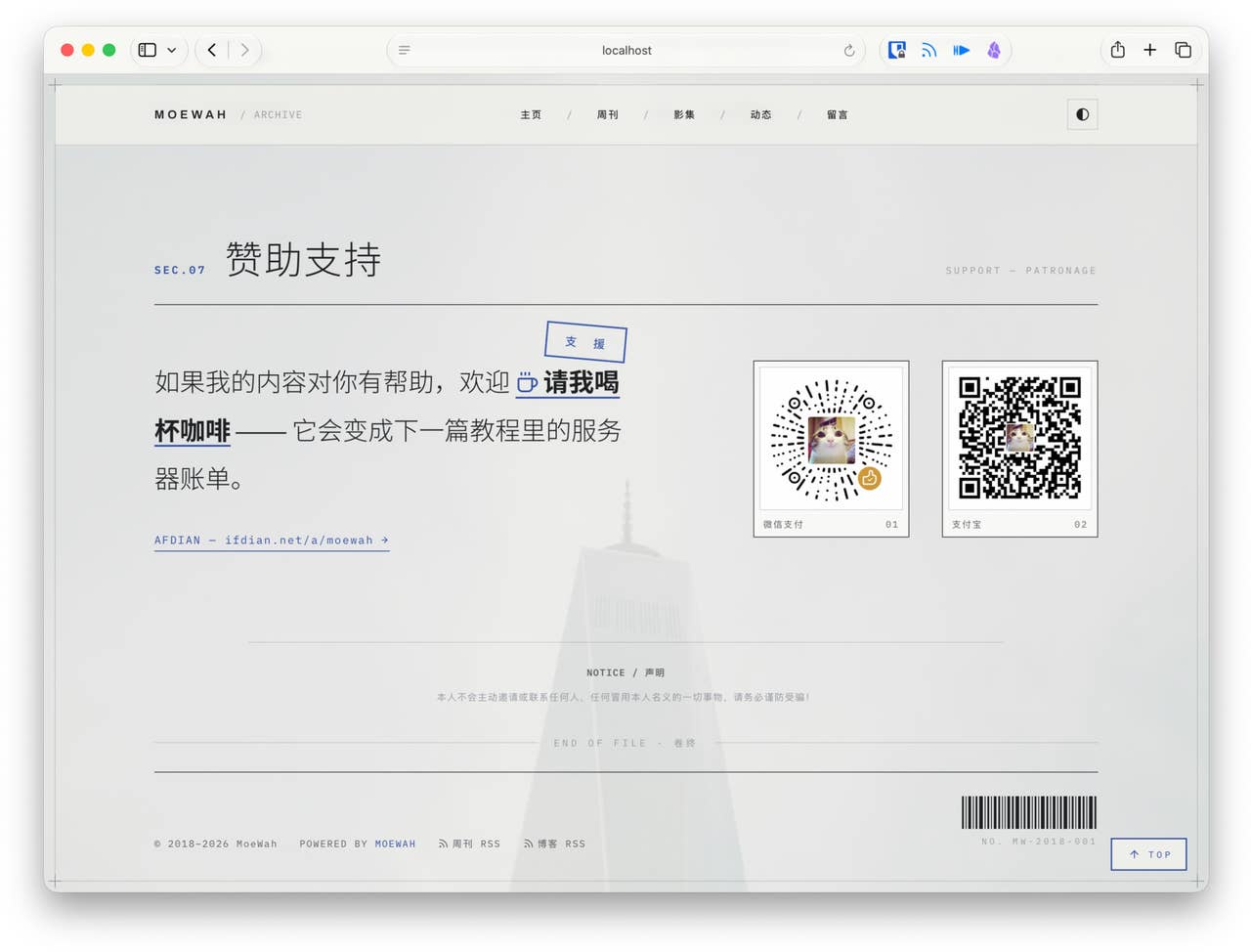Image resolution: width=1251 pixels, height=952 pixels.
Task: Open the sidebar options dropdown chevron
Action: [x=172, y=50]
